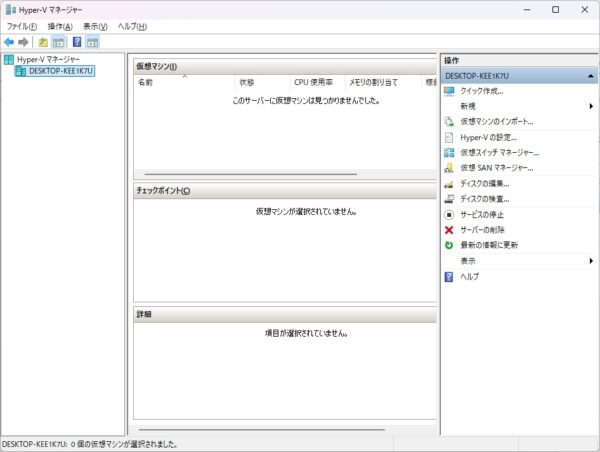
Task: Click ディスクの編集... action
Action: click(484, 184)
